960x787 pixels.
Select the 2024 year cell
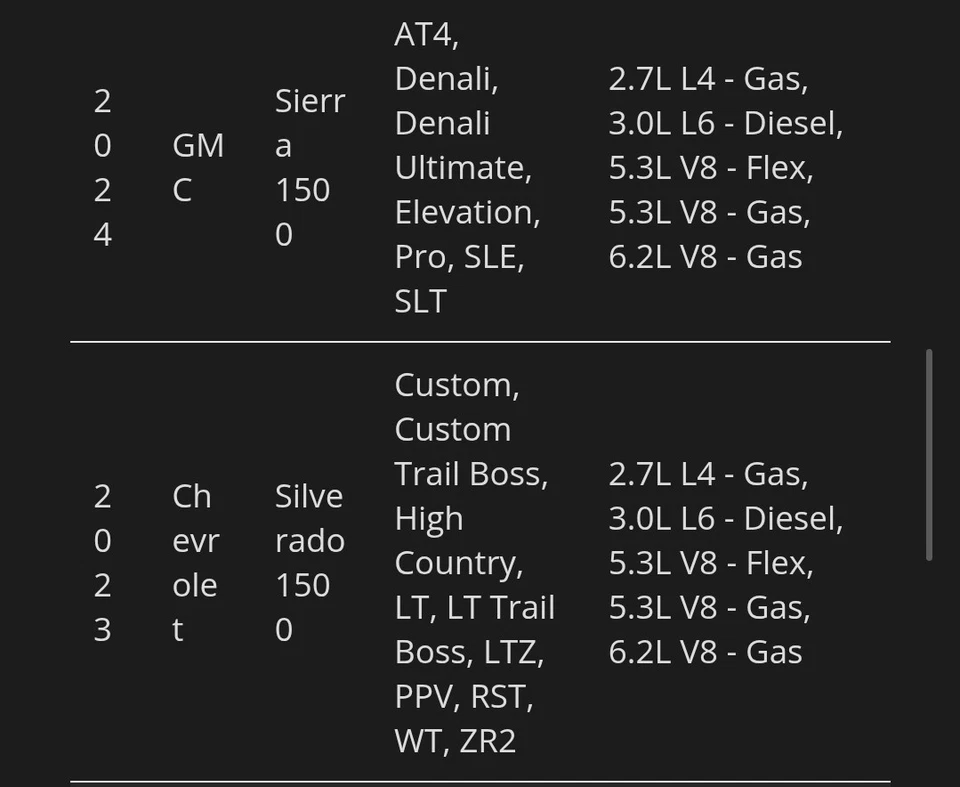[103, 167]
